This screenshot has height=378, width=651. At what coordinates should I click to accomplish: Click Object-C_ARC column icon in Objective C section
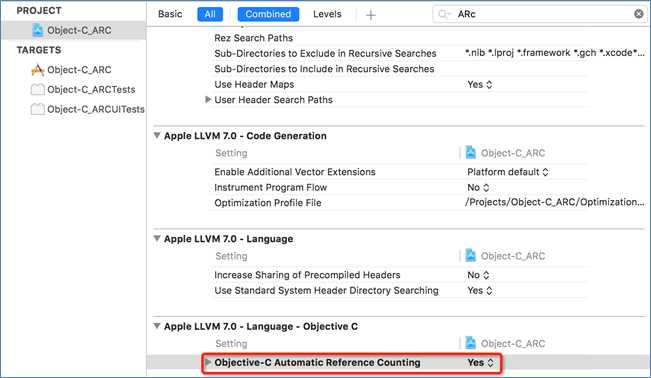470,344
